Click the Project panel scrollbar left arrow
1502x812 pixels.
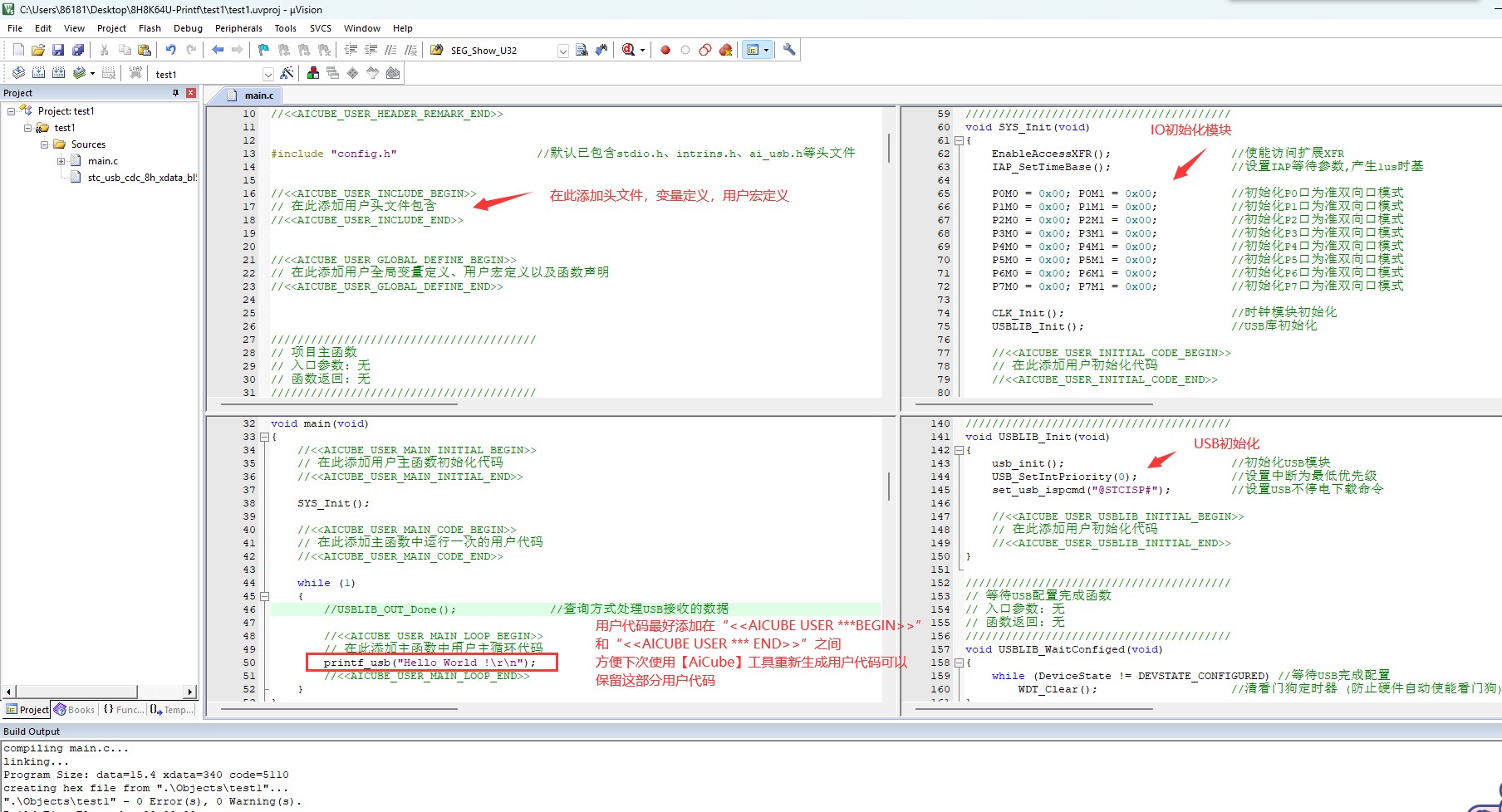[x=9, y=692]
